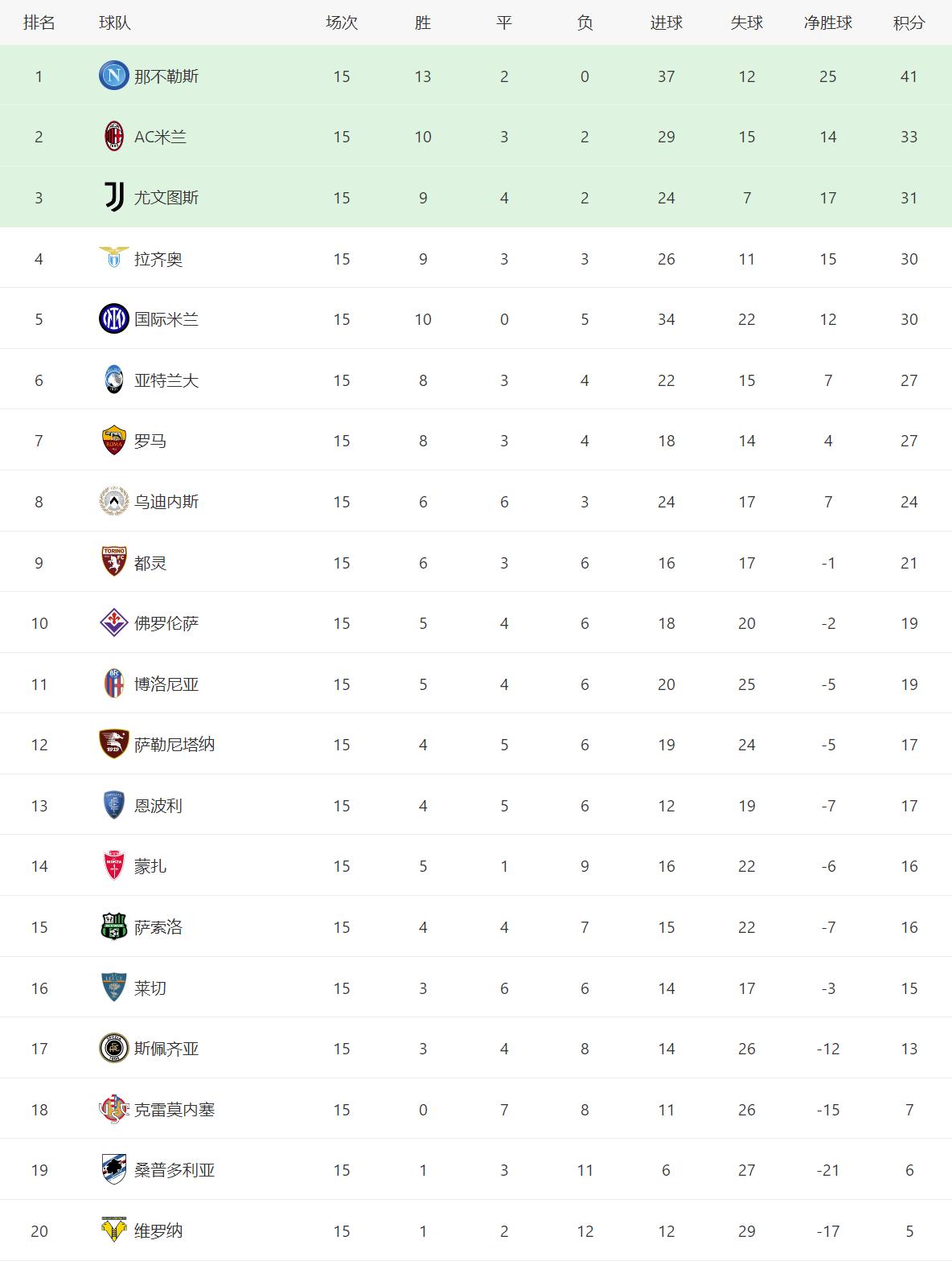
Task: Click the Lazio eagle crest
Action: pos(114,259)
